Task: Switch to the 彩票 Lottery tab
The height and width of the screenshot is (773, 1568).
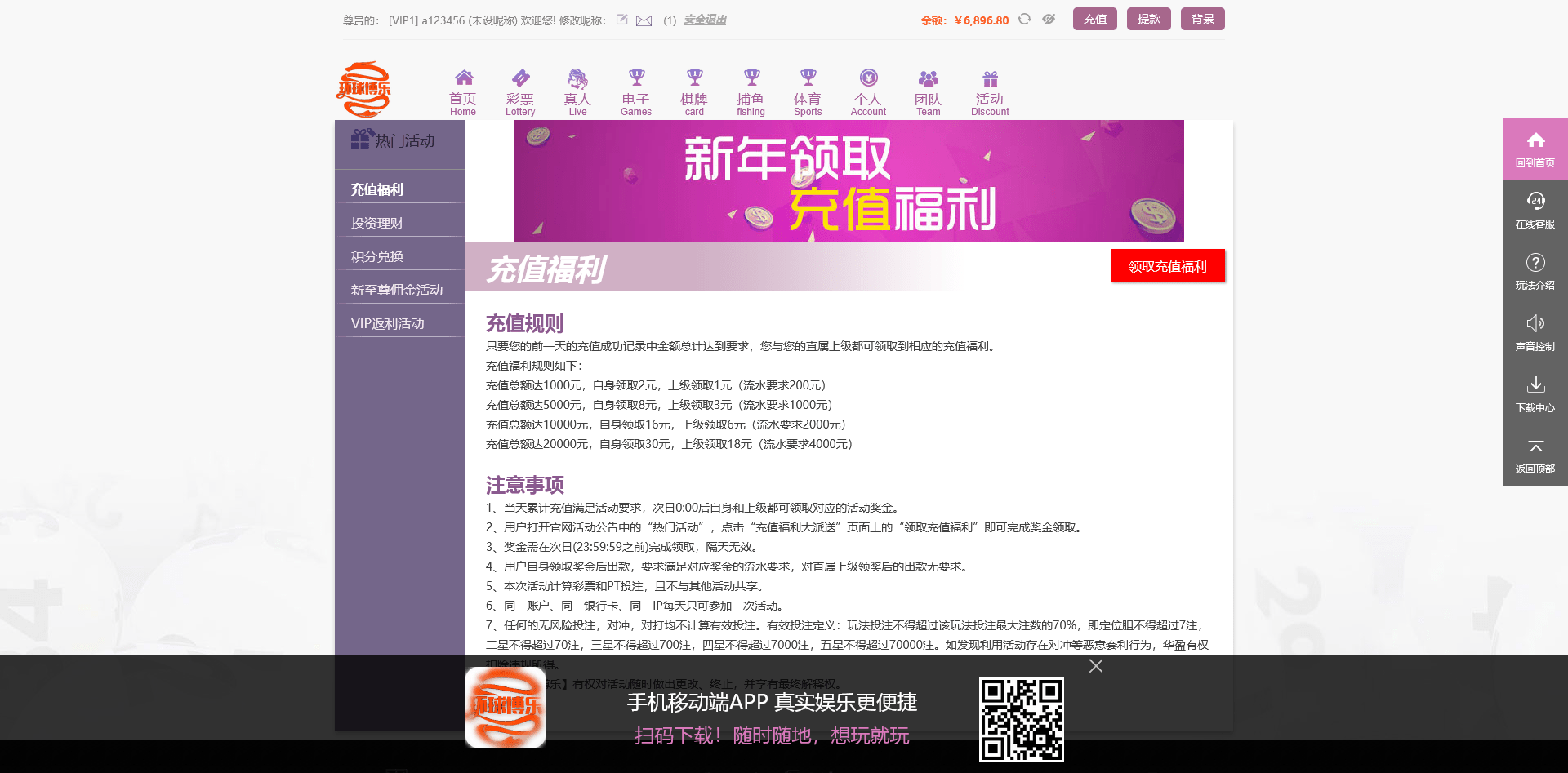Action: point(520,90)
